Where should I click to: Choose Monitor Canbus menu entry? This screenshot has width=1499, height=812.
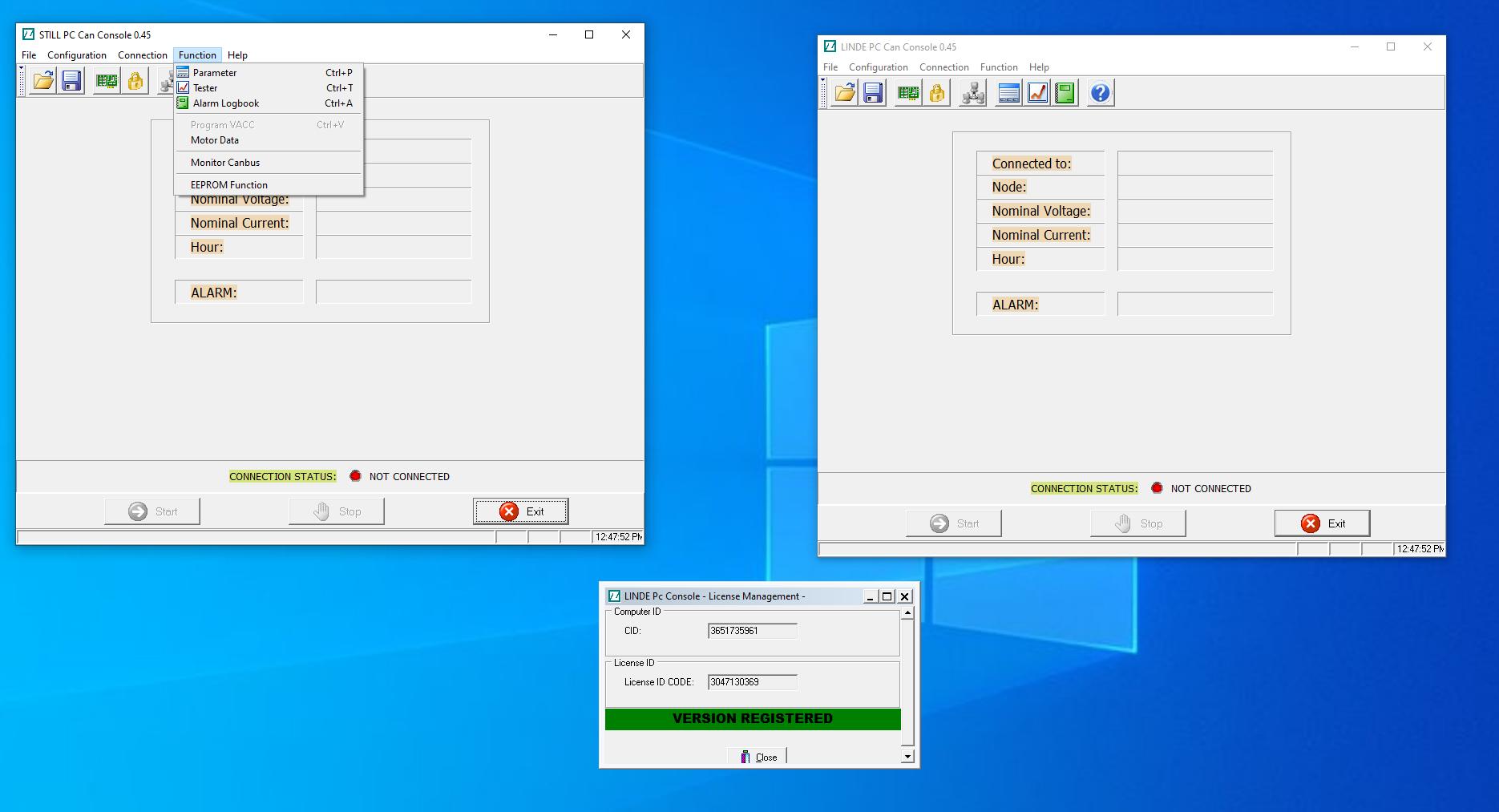269,163
